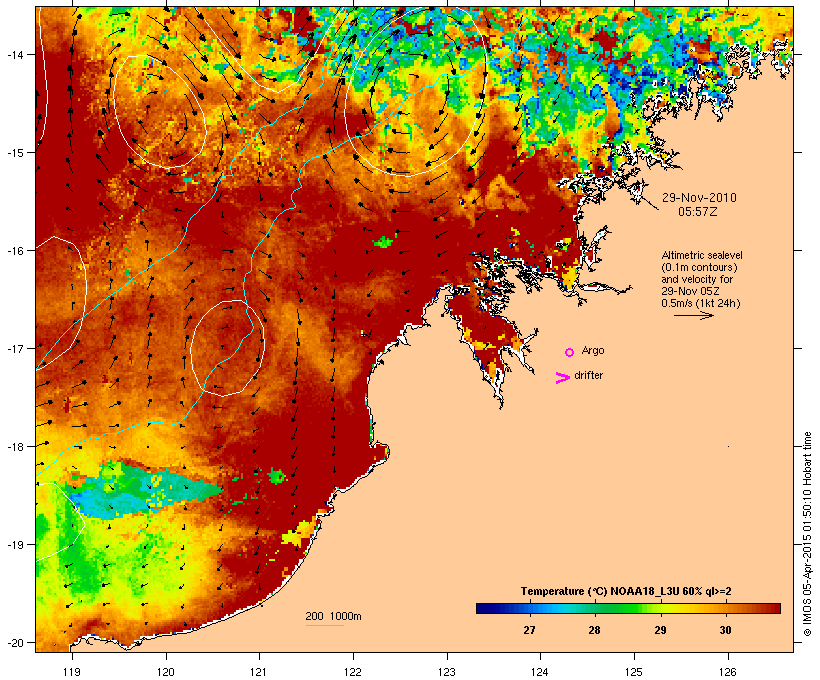
Task: Click the latitude axis label -16
Action: [x=14, y=251]
